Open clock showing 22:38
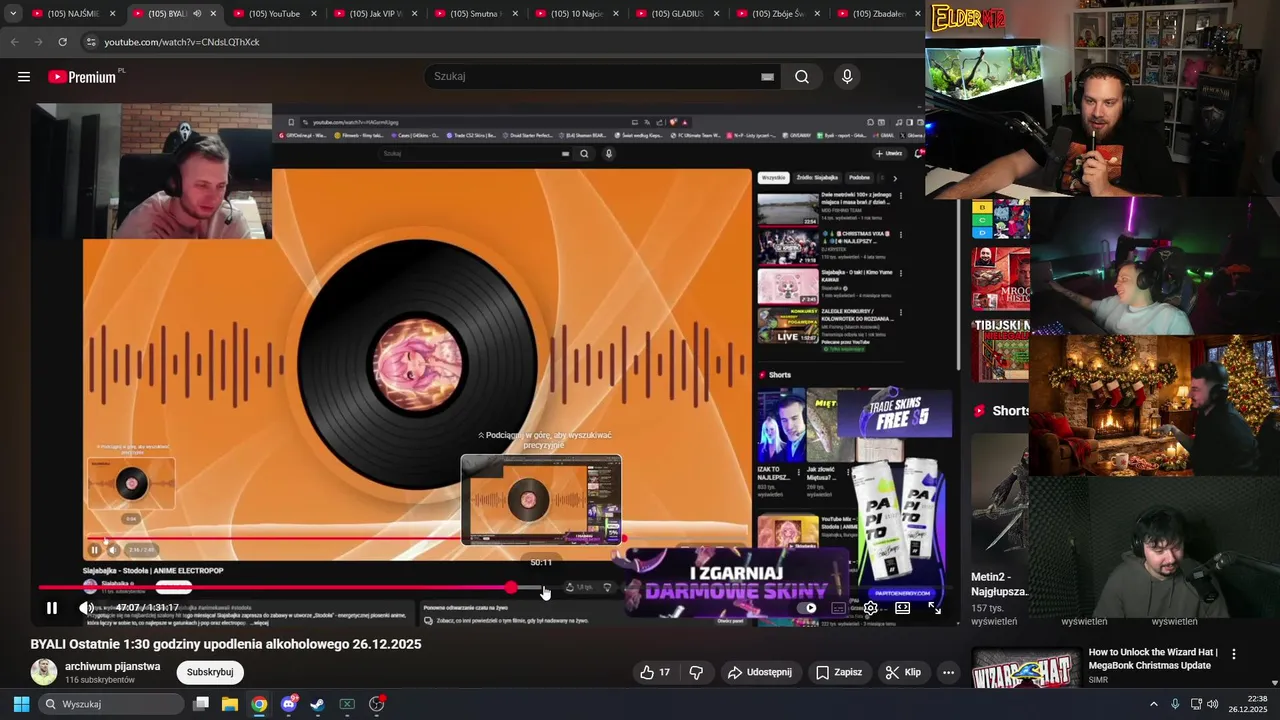 click(x=1248, y=704)
